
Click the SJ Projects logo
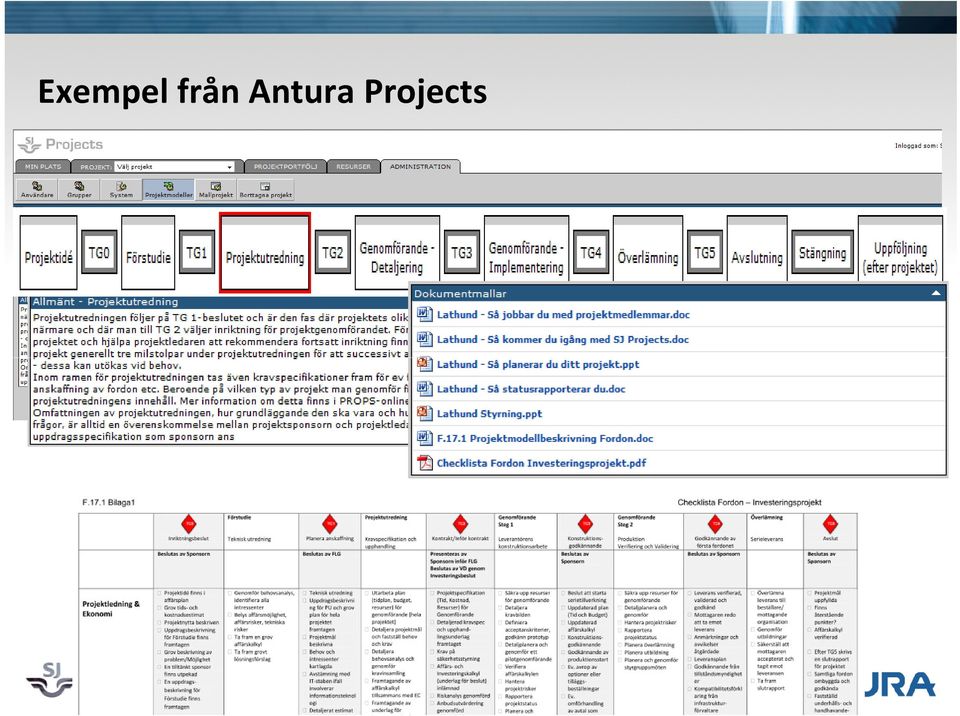60,145
